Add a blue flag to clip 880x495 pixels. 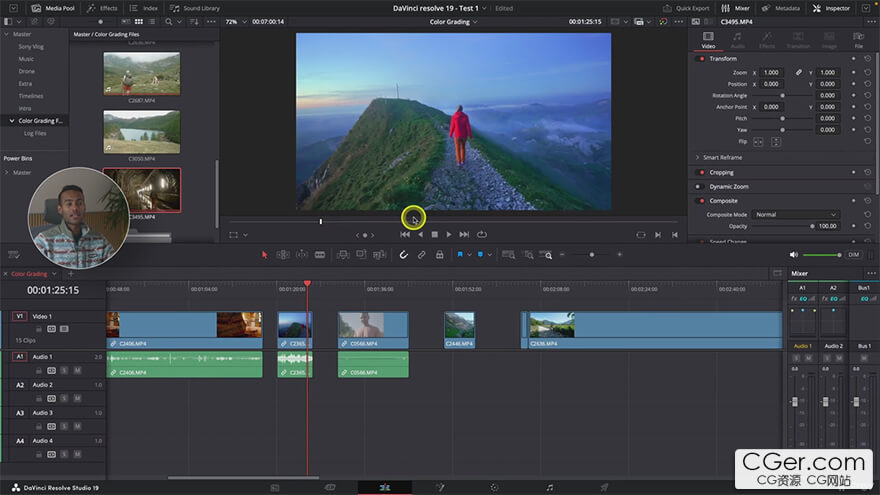pyautogui.click(x=460, y=255)
